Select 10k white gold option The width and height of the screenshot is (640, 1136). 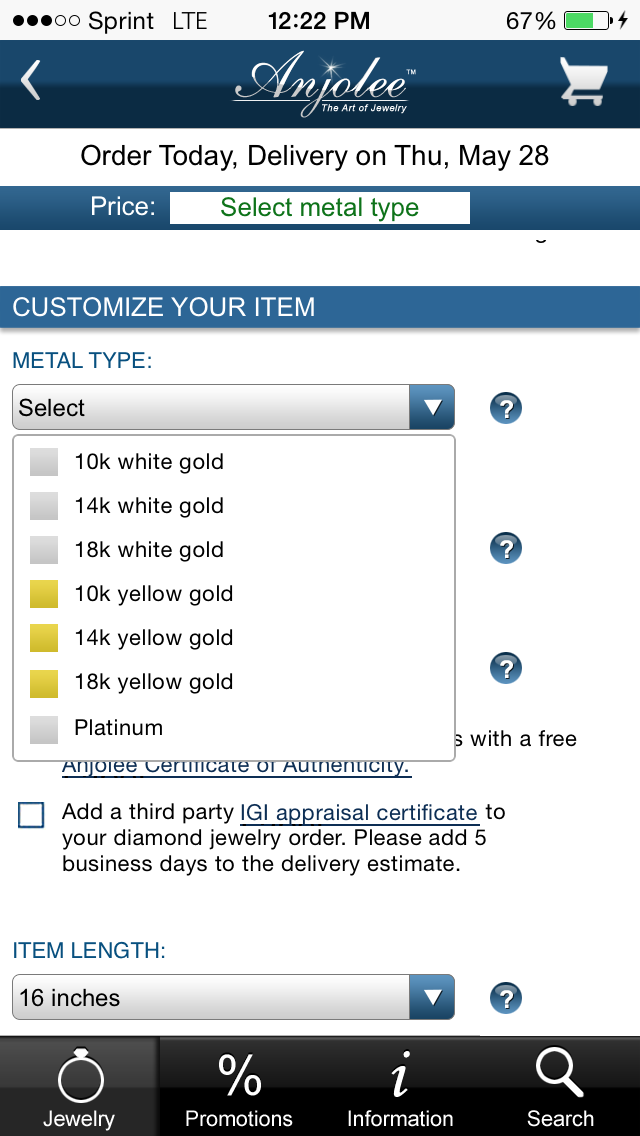234,462
